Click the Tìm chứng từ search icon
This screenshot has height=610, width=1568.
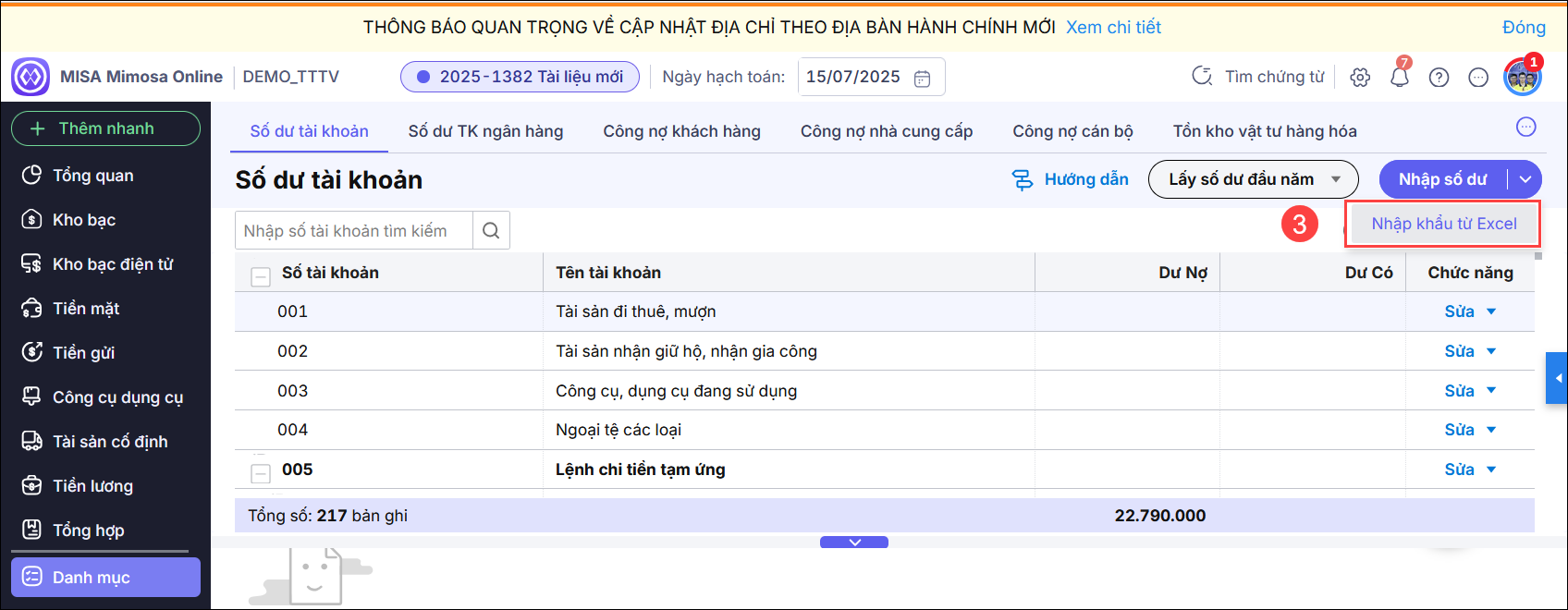coord(1202,77)
